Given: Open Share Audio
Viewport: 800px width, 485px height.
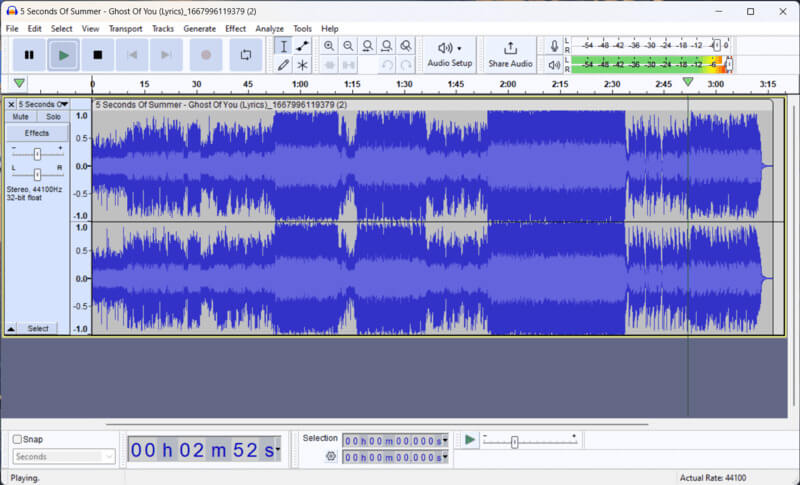Looking at the screenshot, I should [510, 54].
